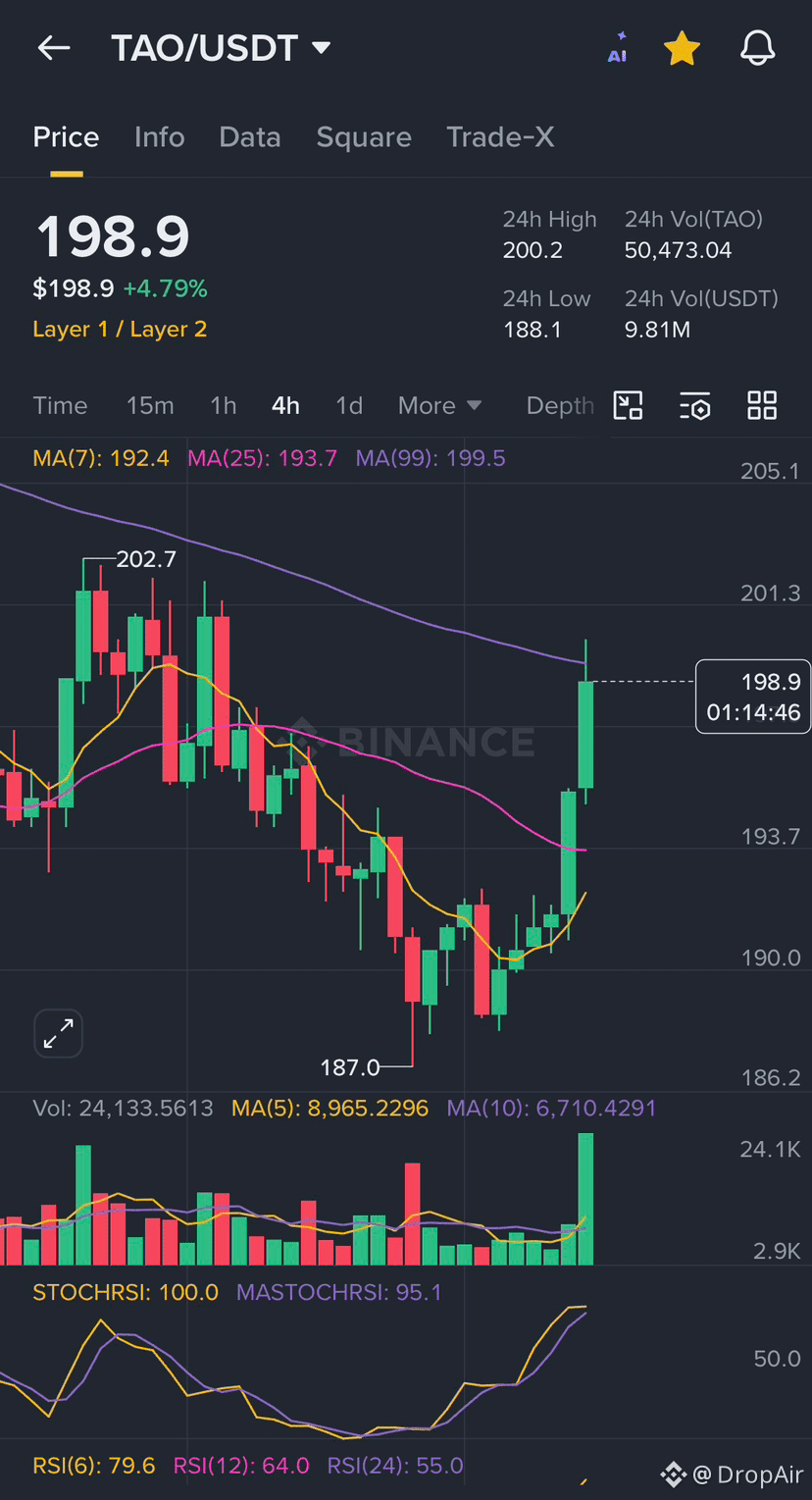The height and width of the screenshot is (1500, 812).
Task: Open the chart drawing tools icon
Action: 628,405
